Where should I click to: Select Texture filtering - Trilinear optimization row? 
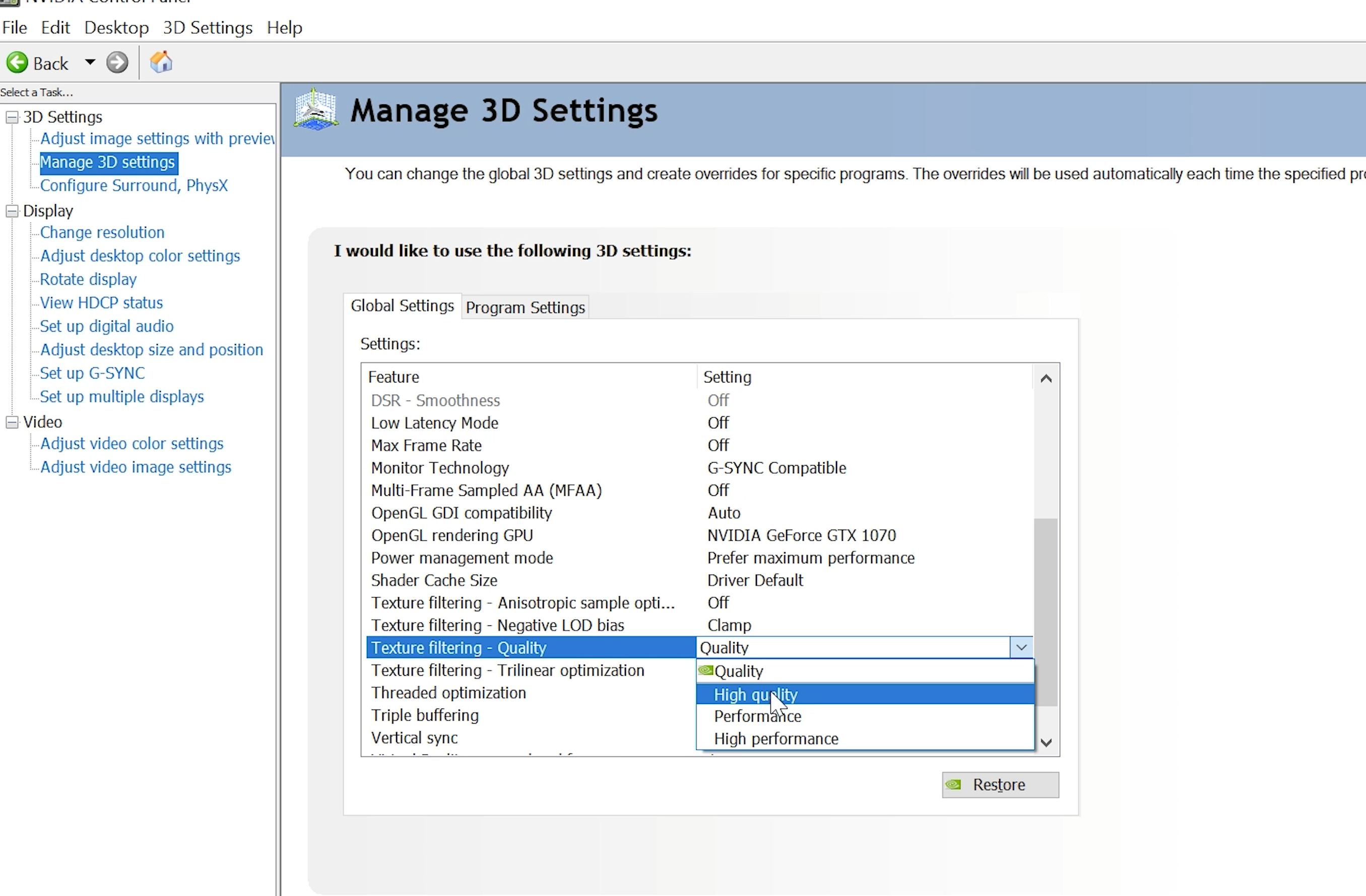point(531,670)
